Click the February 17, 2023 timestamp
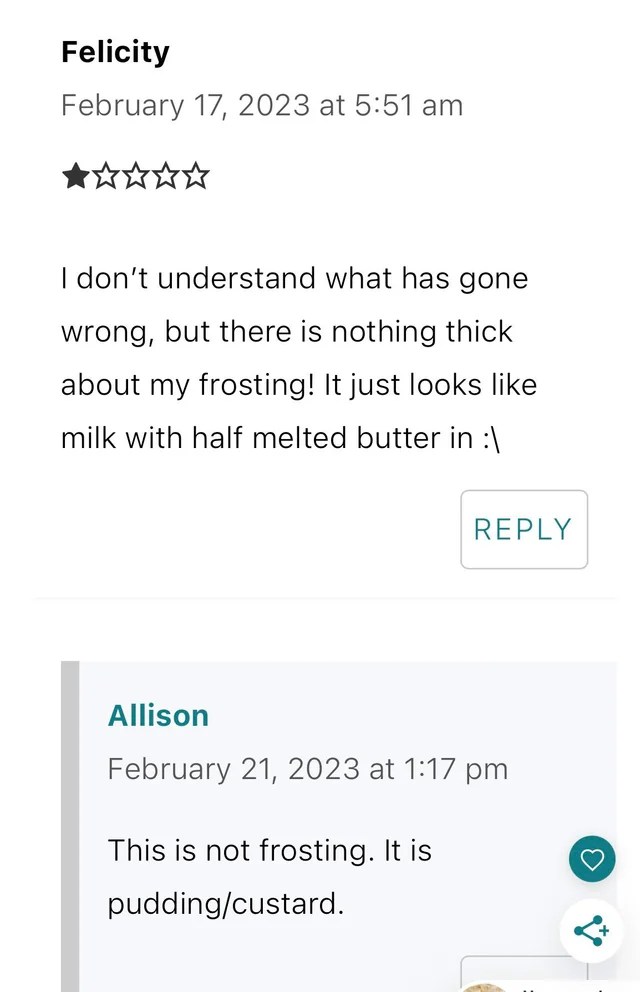 point(262,105)
